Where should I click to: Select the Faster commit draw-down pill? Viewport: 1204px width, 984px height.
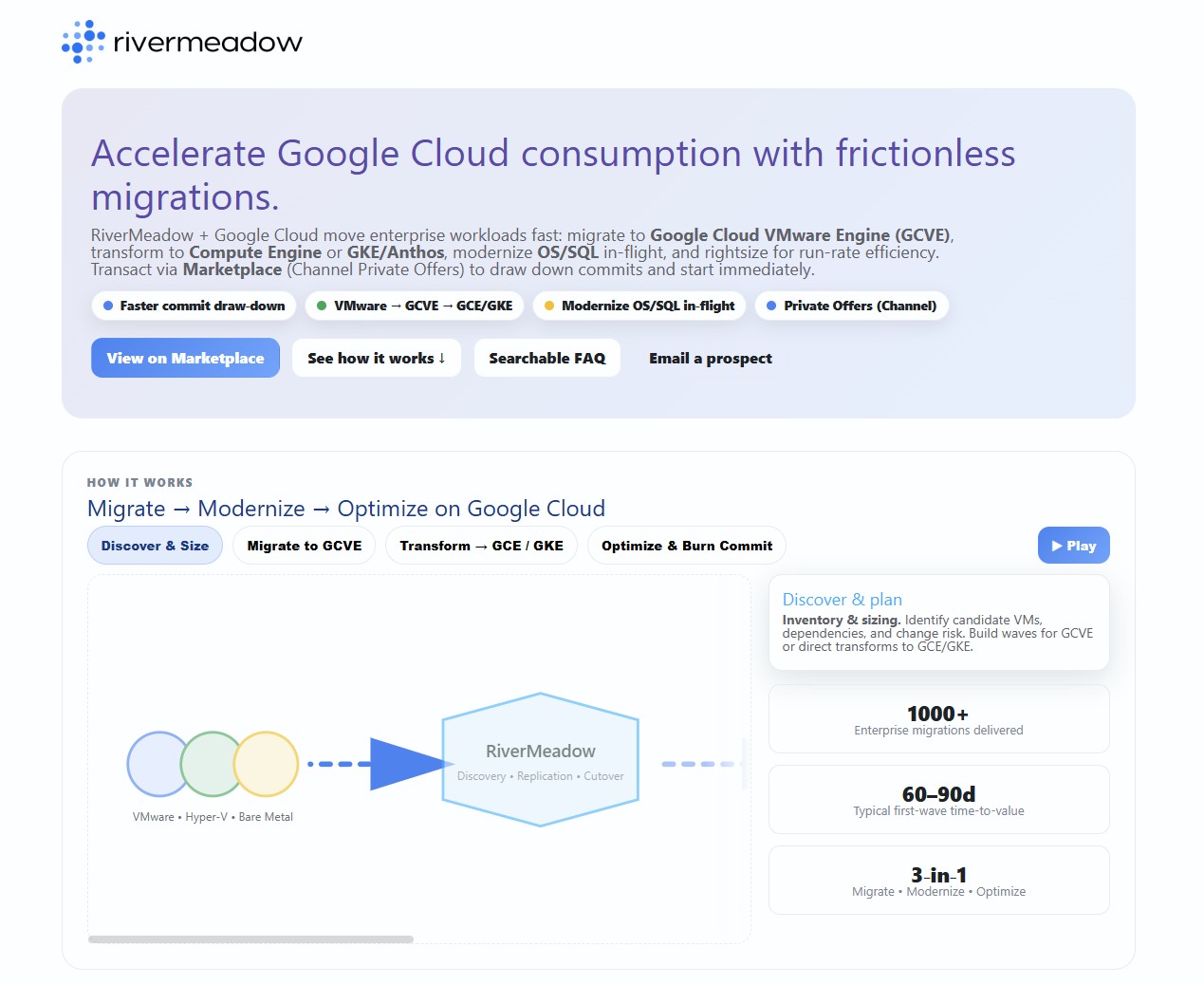194,306
